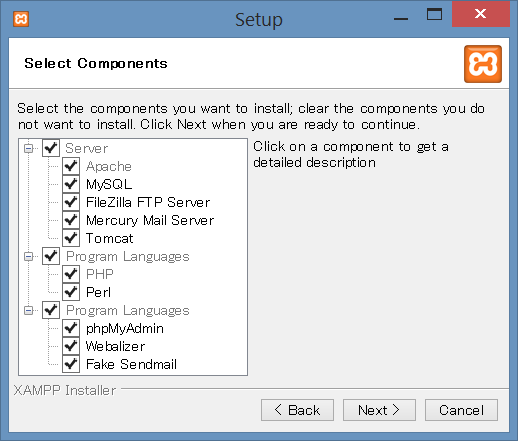Image resolution: width=518 pixels, height=441 pixels.
Task: Toggle the Perl checkbox
Action: tap(71, 292)
